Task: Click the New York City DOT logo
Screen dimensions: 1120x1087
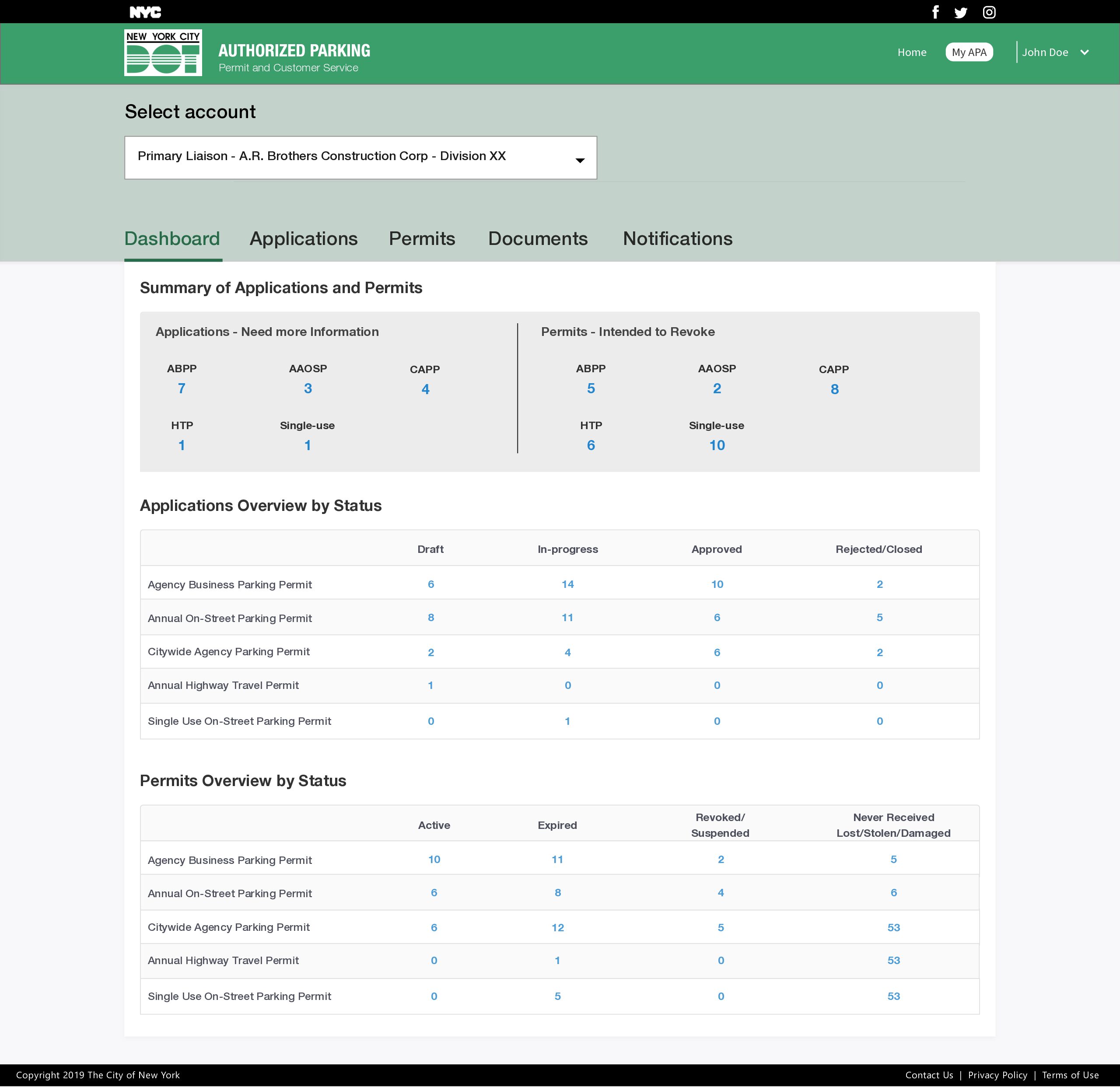Action: pyautogui.click(x=163, y=52)
